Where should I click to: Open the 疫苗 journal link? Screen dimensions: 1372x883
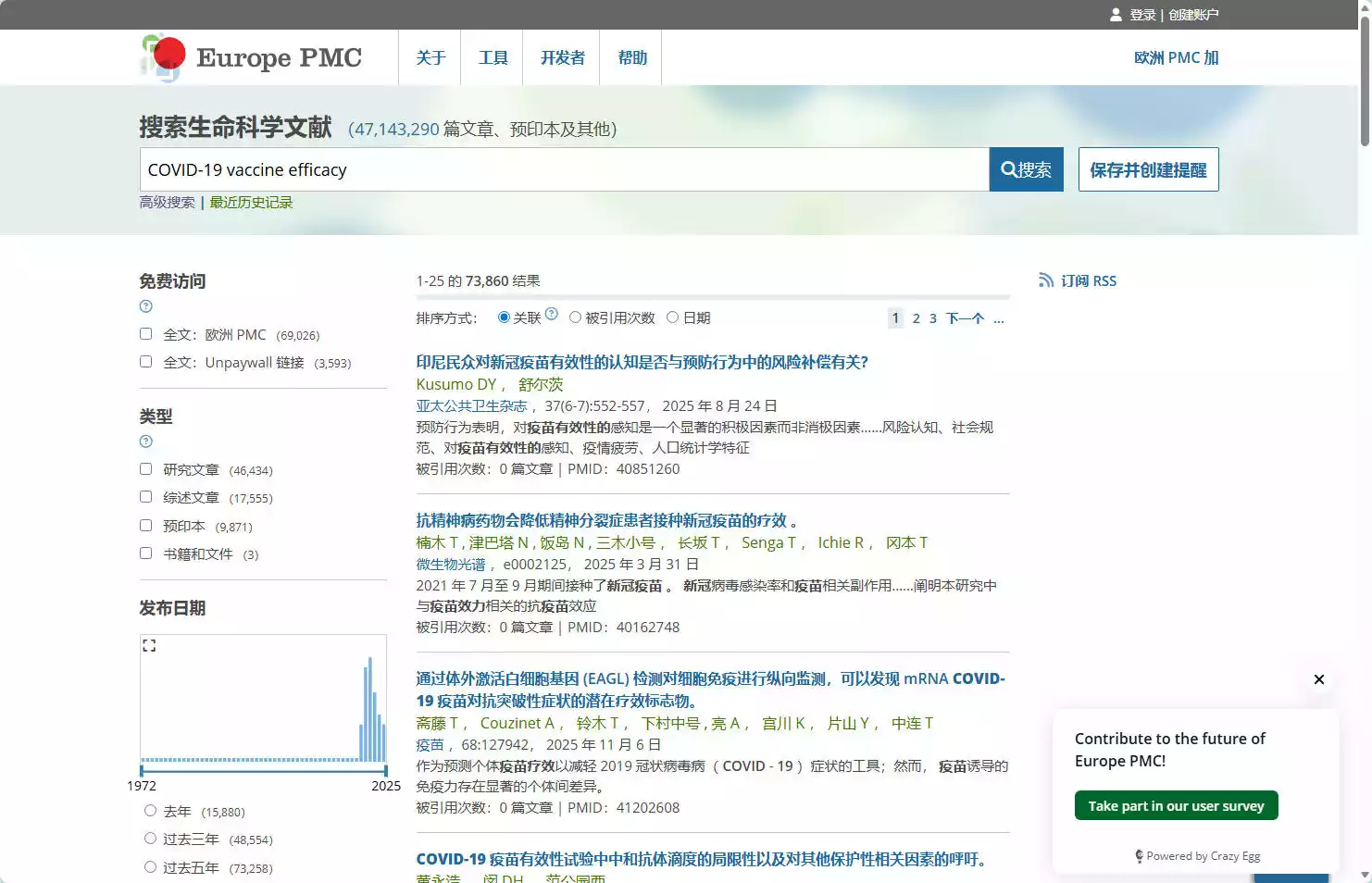(x=430, y=744)
